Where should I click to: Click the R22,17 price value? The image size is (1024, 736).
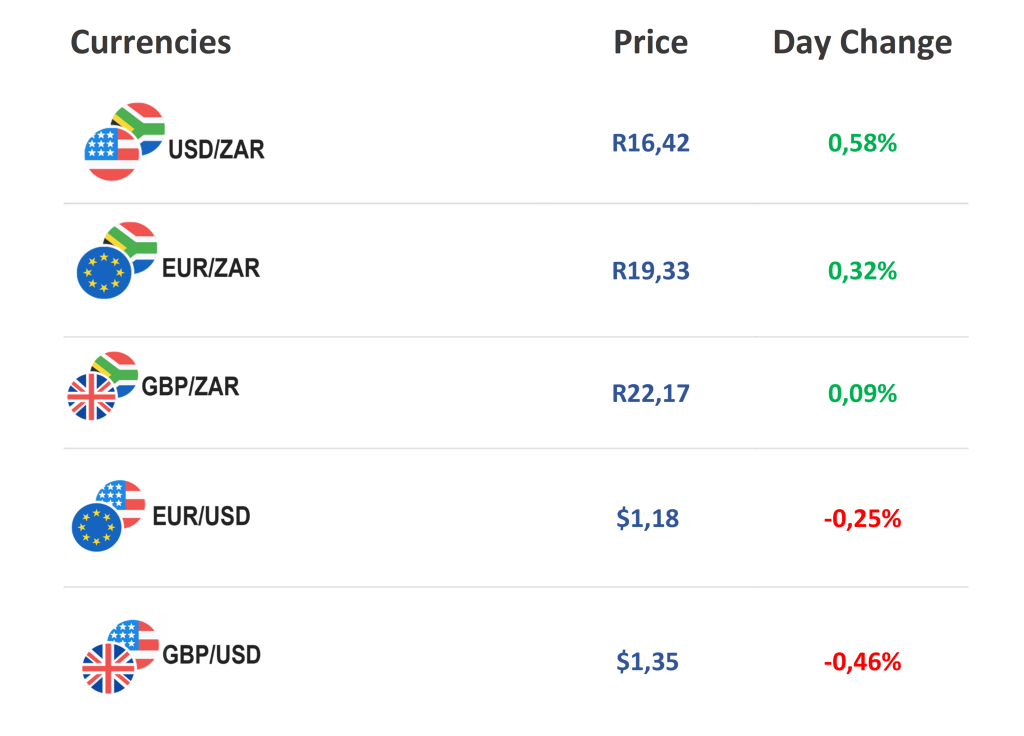click(x=651, y=393)
